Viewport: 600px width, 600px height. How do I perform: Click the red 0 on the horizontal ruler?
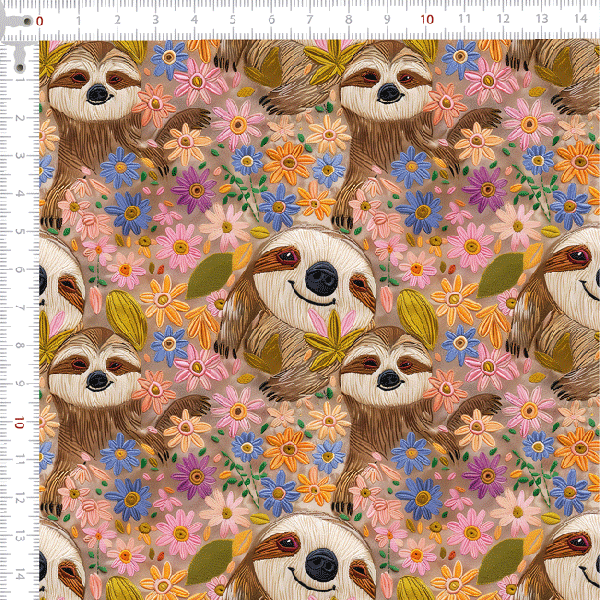coord(39,21)
